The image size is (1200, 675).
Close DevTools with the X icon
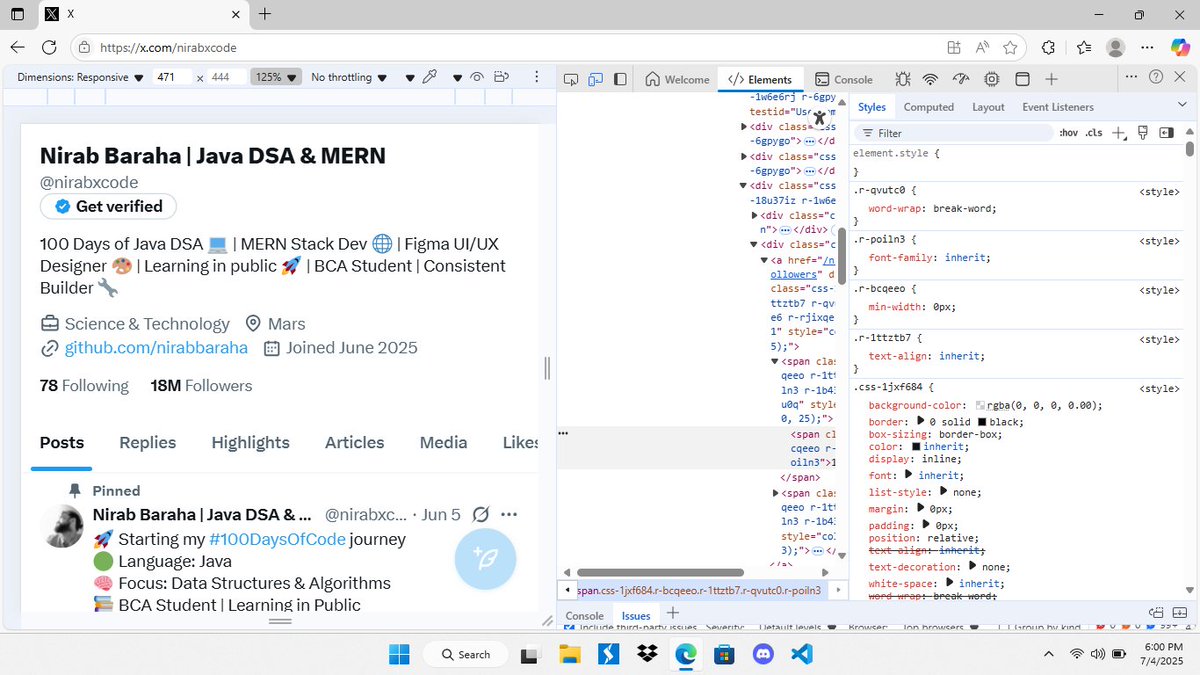(x=1181, y=77)
